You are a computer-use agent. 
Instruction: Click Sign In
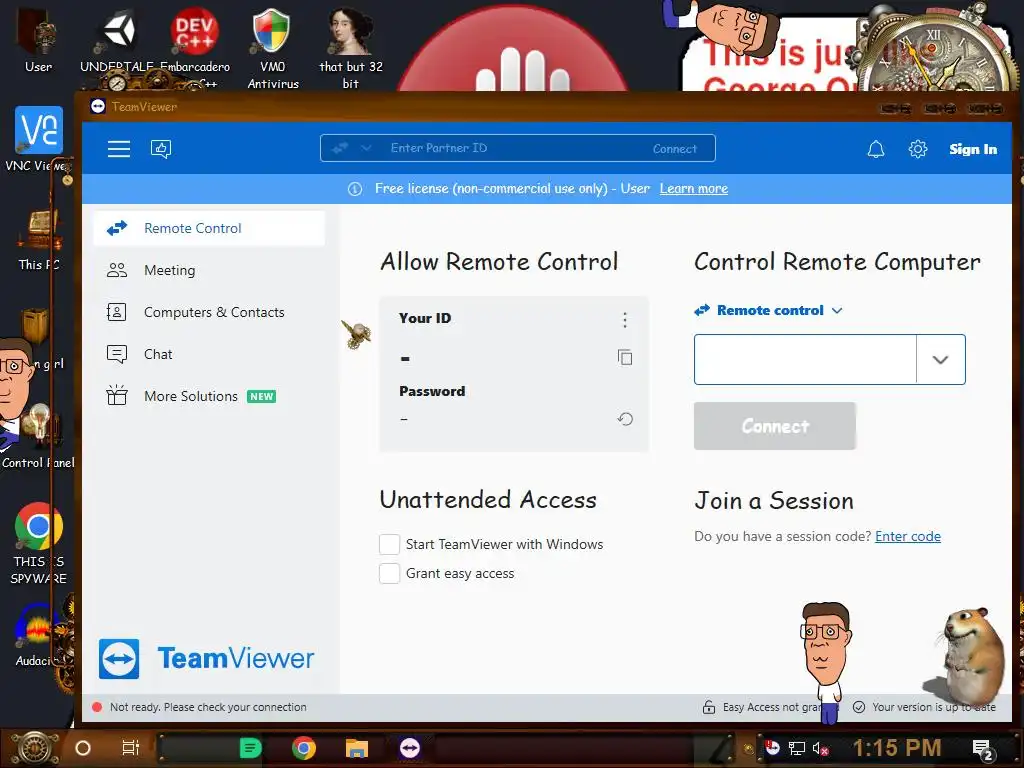(973, 149)
